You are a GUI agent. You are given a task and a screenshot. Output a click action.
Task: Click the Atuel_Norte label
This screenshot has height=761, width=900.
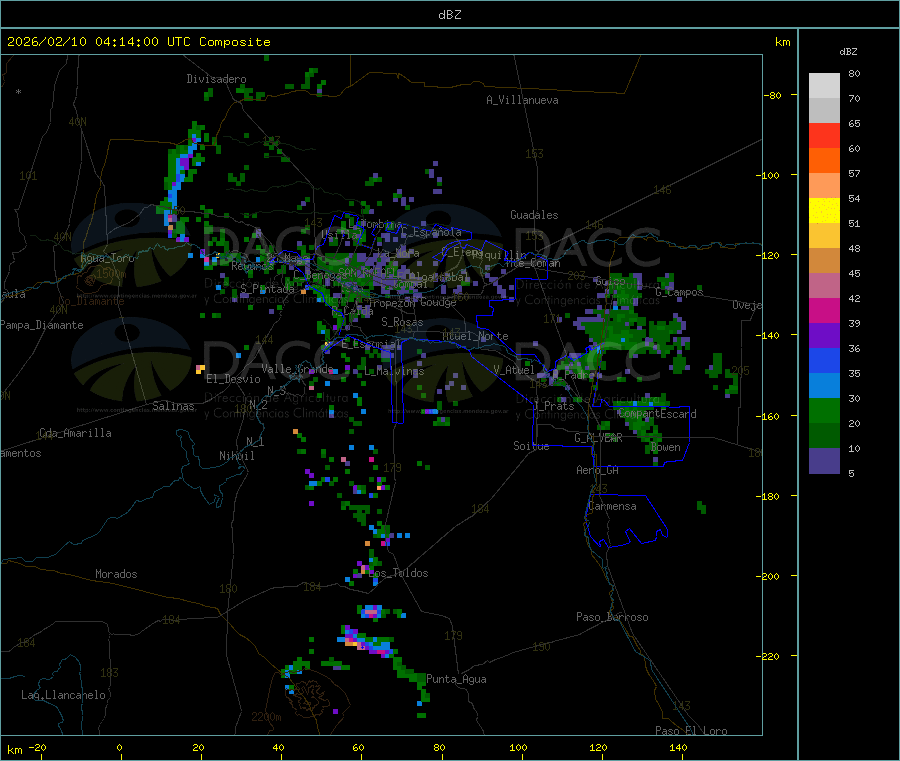(x=475, y=336)
